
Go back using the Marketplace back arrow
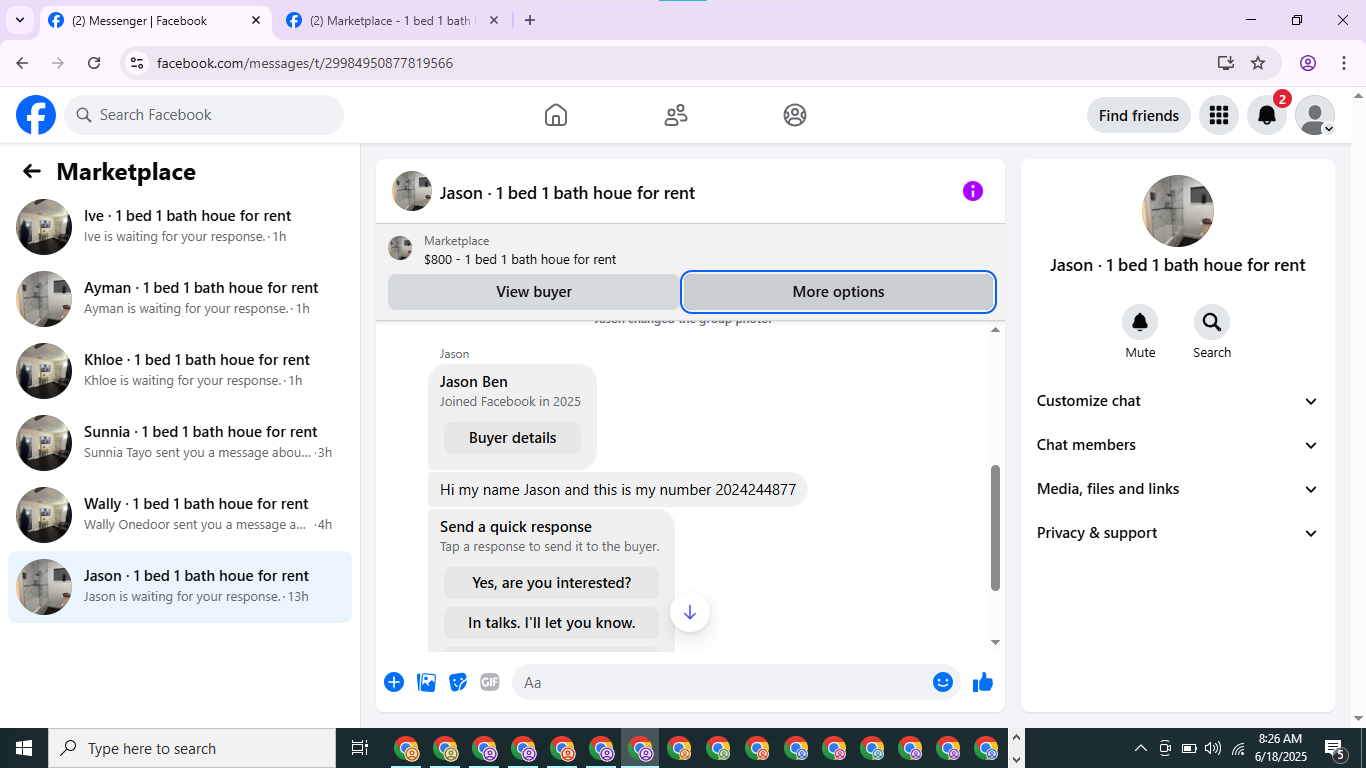coord(32,171)
